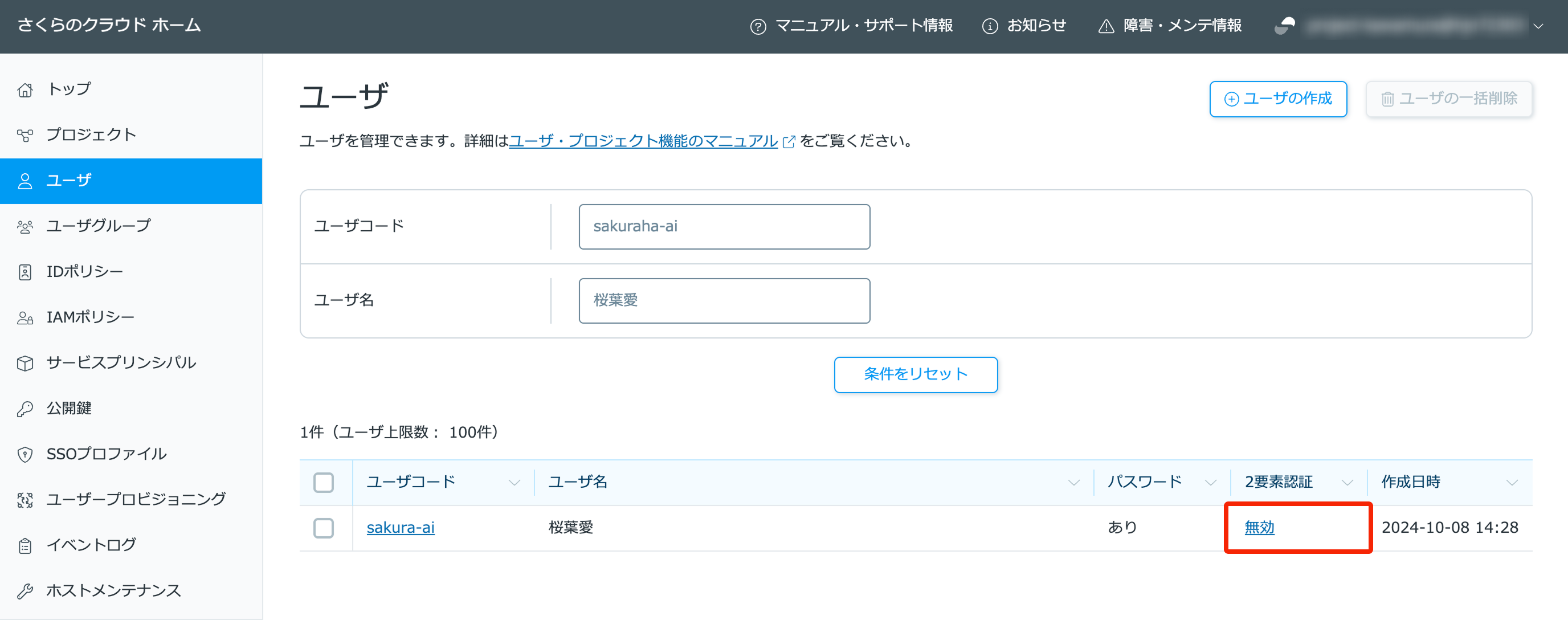Click the home icon beside トップ
This screenshot has height=620, width=1568.
[x=25, y=89]
